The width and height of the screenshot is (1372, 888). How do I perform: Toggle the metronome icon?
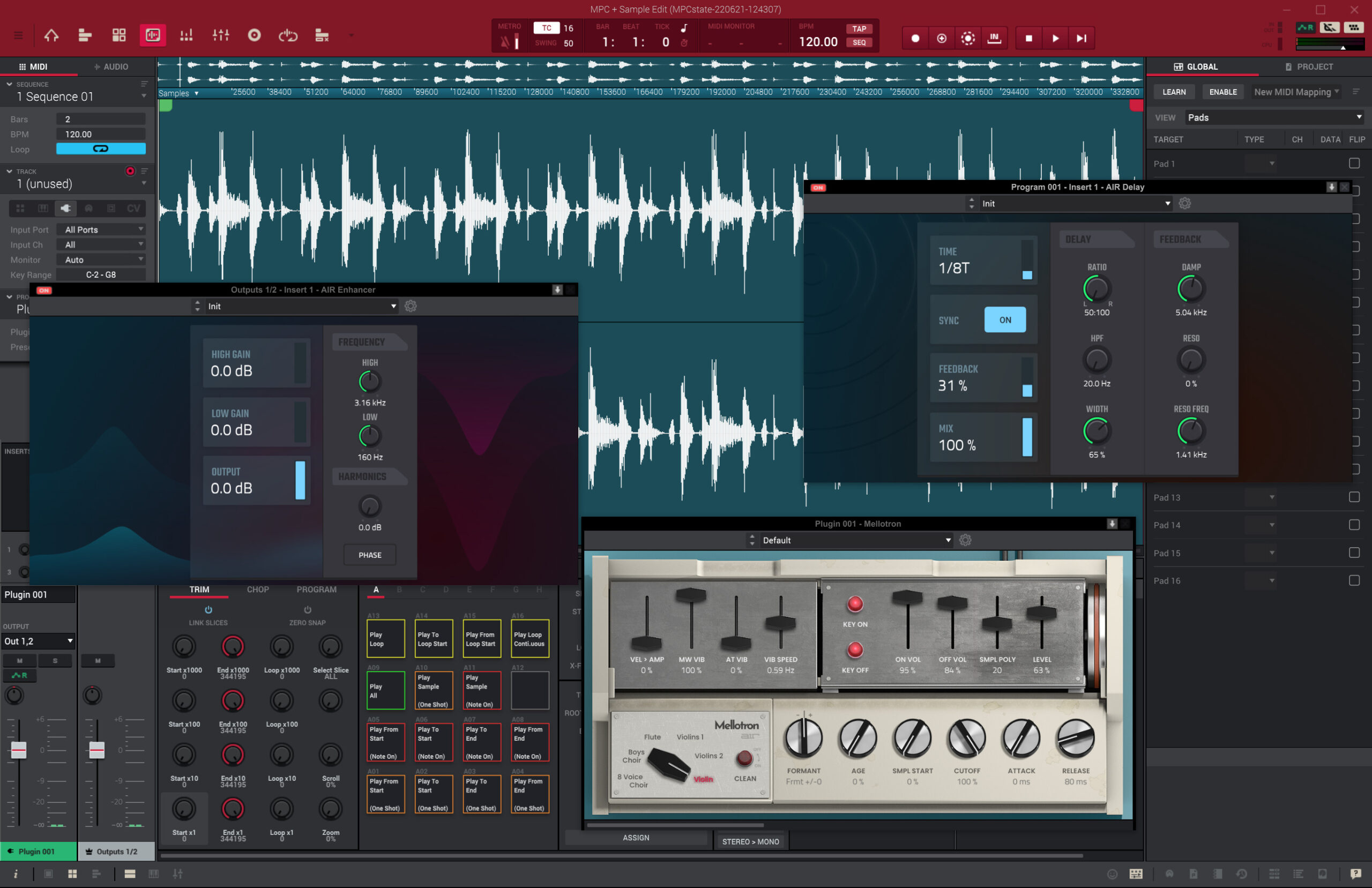coord(505,42)
